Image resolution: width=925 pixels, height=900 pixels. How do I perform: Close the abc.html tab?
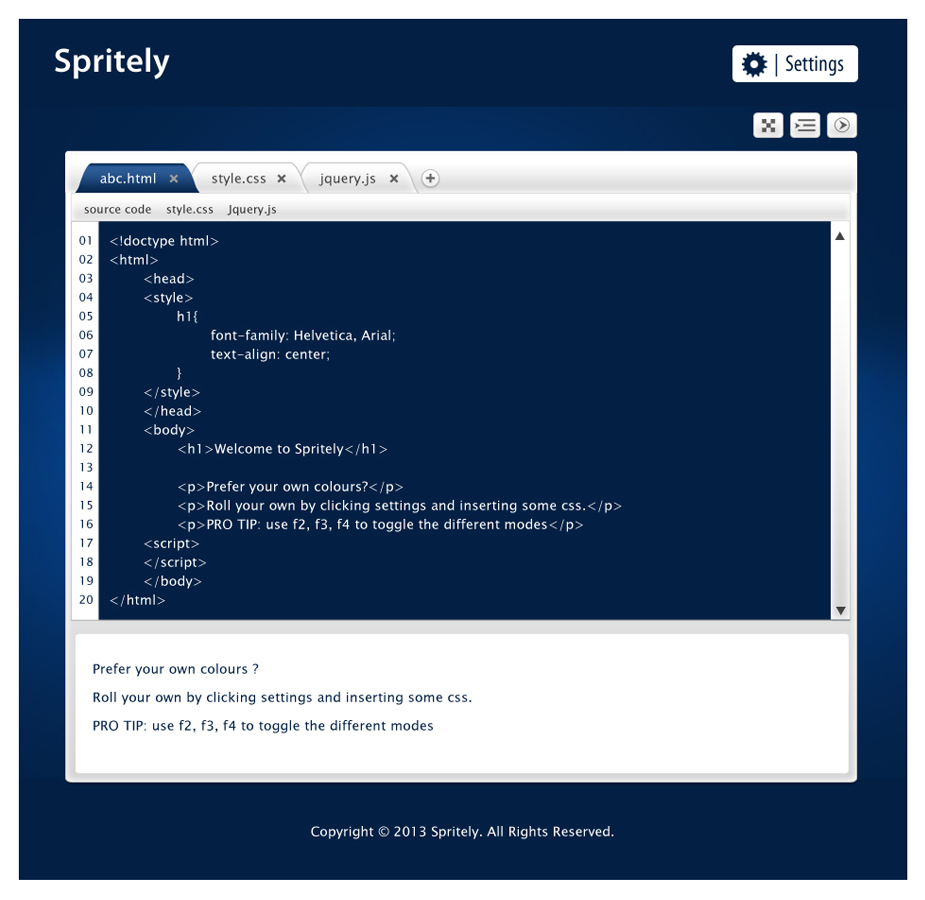point(173,179)
